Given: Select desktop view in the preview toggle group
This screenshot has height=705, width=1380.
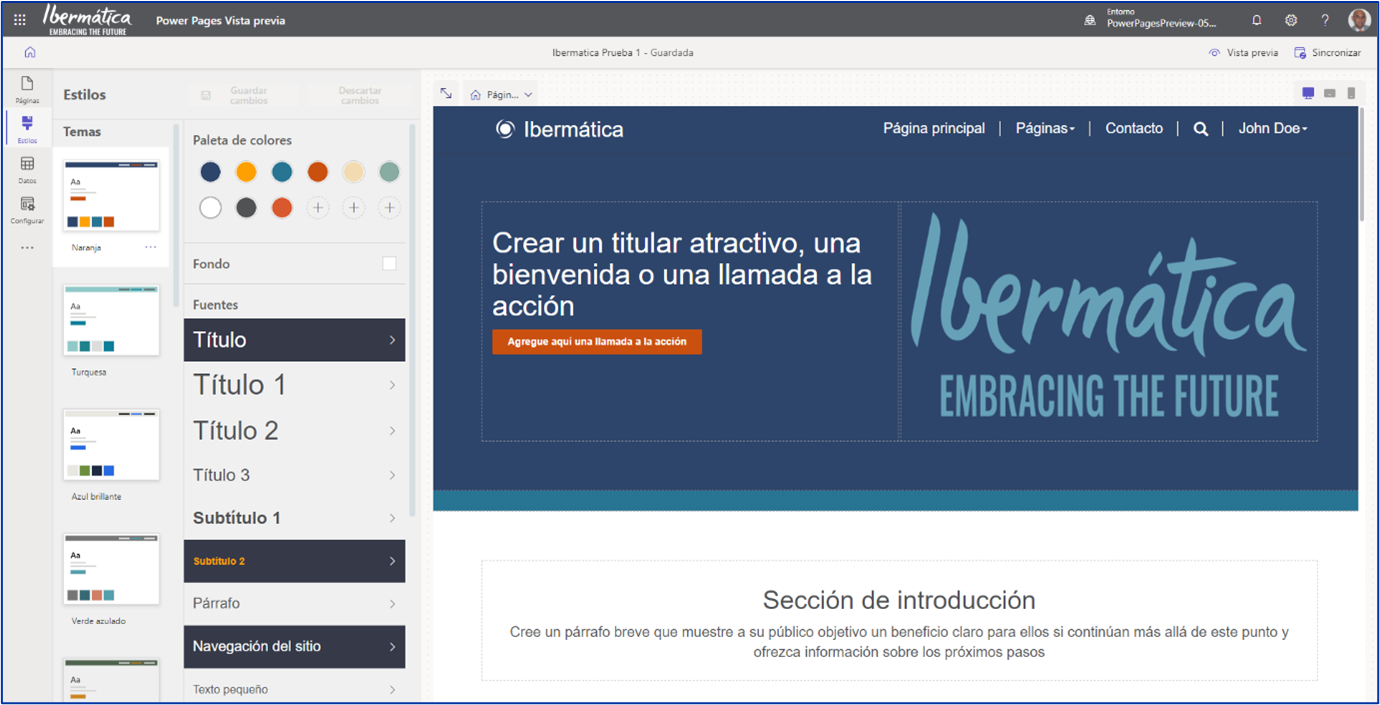Looking at the screenshot, I should click(1307, 92).
